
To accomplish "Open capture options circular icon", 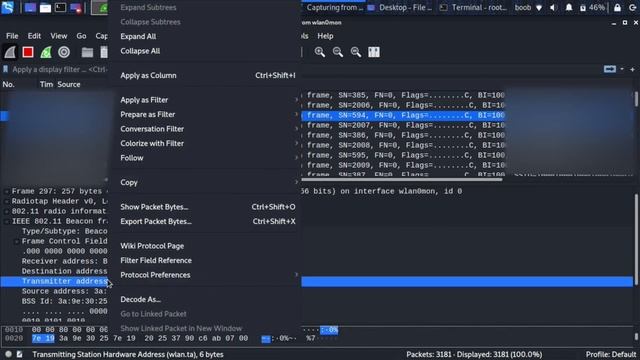I will 64,52.
